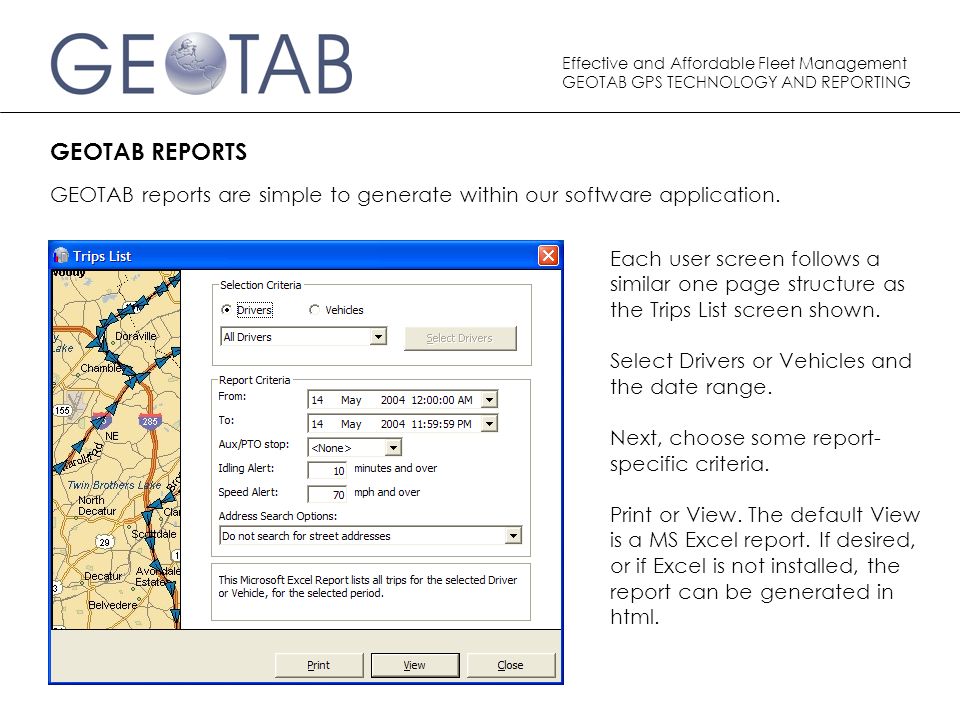Screen dimensions: 960x720
Task: Click the To time 11:59:59 PM
Action: (441, 424)
